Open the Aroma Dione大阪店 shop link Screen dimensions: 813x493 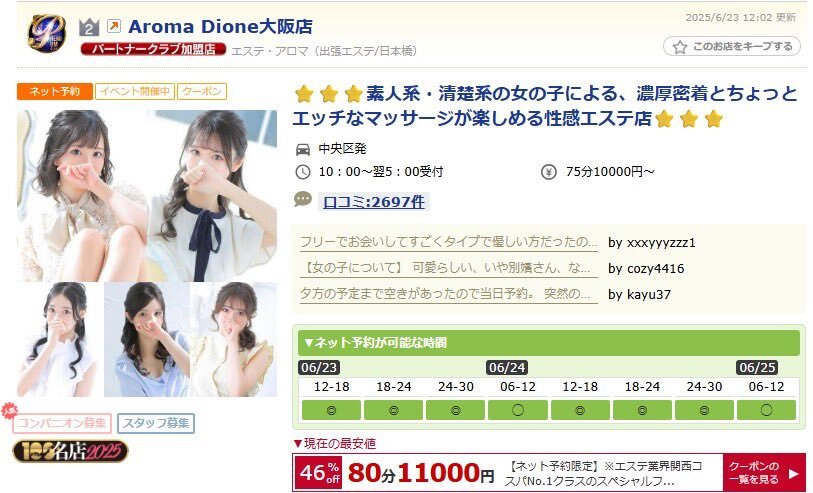(220, 26)
